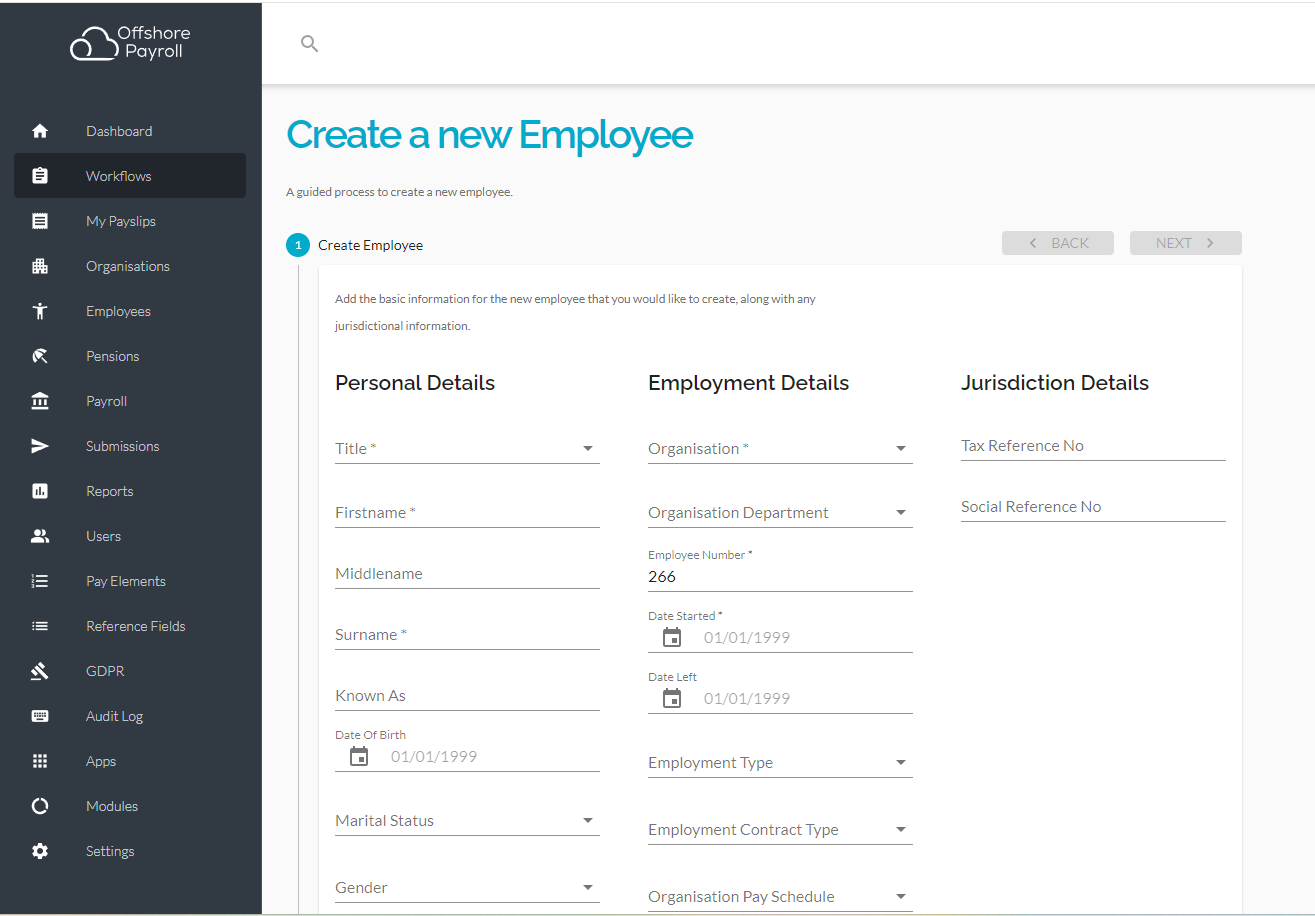Click the Reports chart icon
Screen dimensions: 1315x916
[x=40, y=491]
